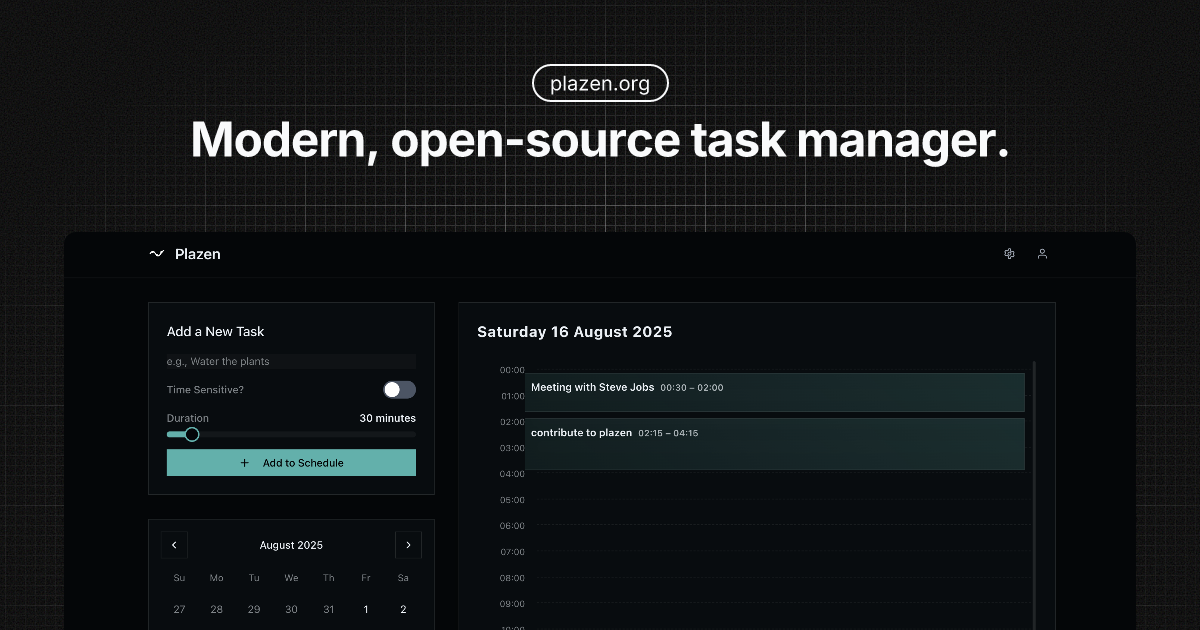Select day 28 in calendar
Screen dimensions: 1200x630
click(x=216, y=609)
